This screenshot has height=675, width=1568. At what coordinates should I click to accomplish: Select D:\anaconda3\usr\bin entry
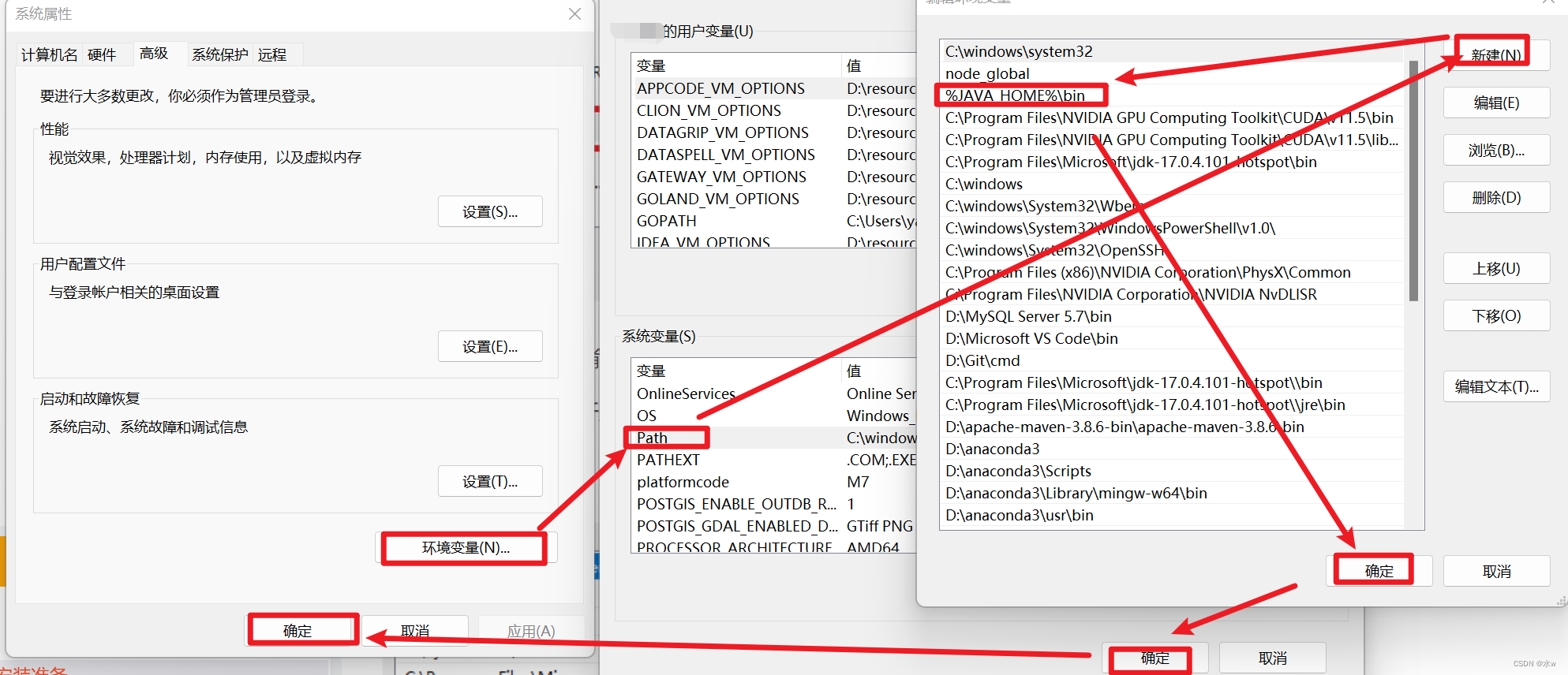(1173, 515)
